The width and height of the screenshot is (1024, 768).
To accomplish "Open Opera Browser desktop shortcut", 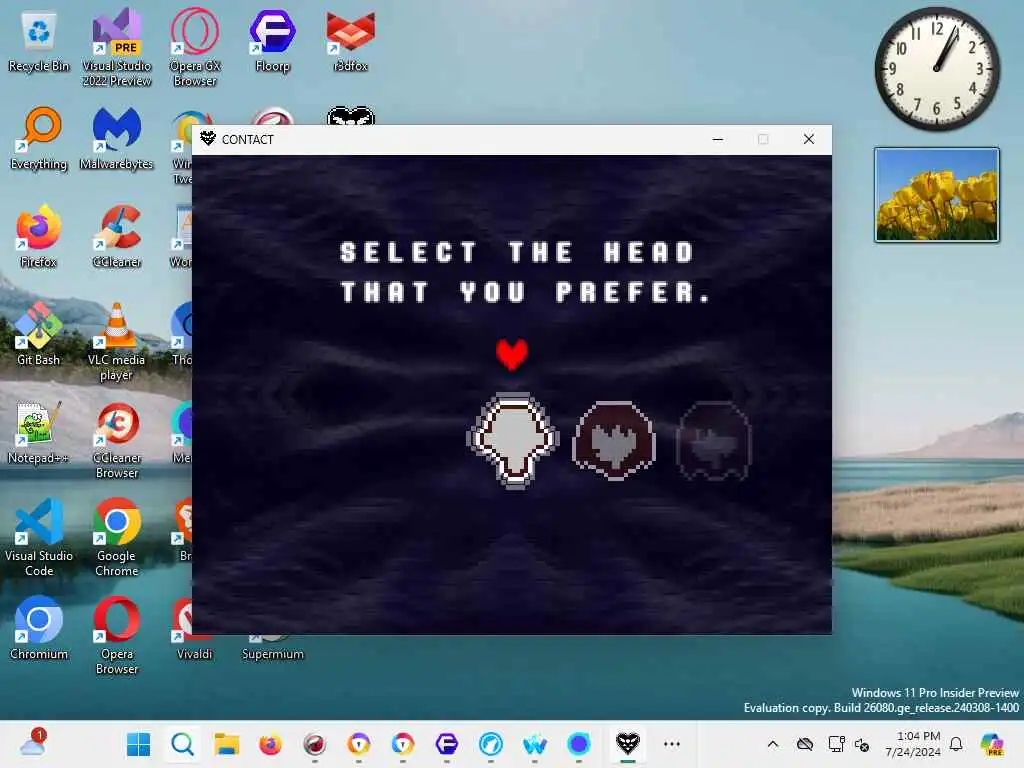I will click(117, 635).
